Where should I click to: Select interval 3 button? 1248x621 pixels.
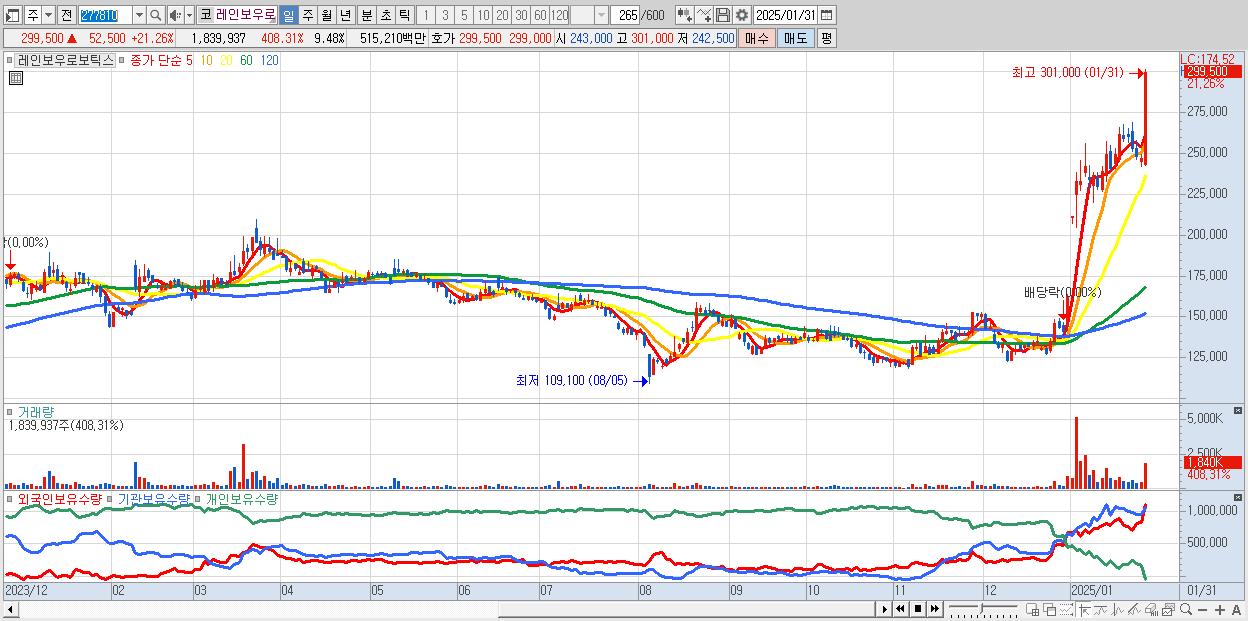(x=445, y=15)
